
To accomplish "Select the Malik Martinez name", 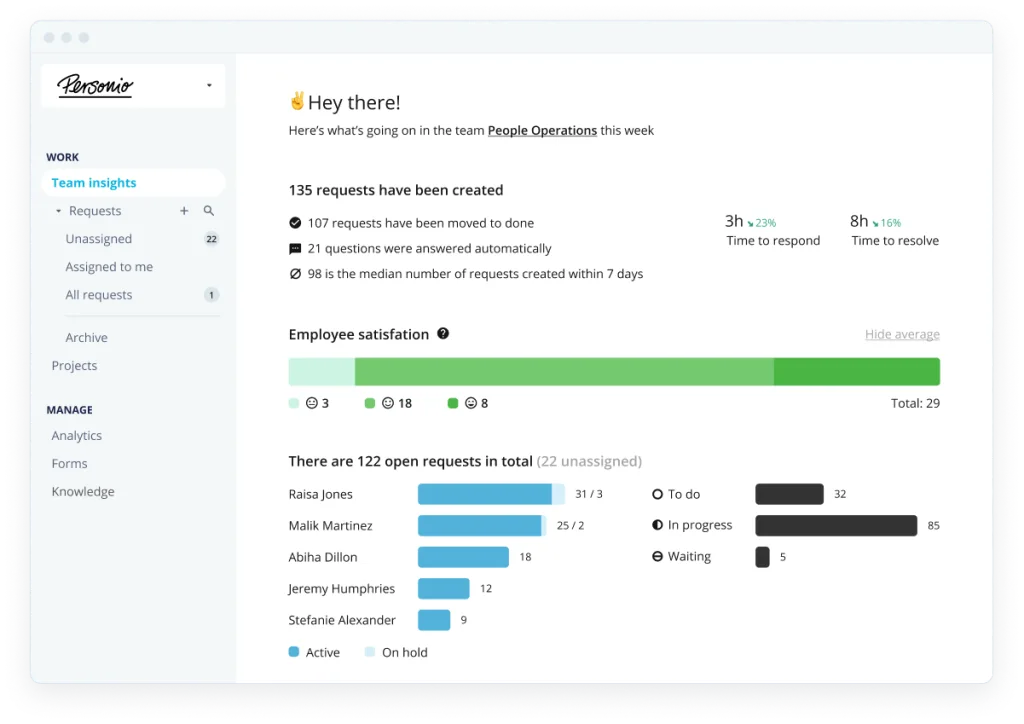I will click(x=330, y=526).
